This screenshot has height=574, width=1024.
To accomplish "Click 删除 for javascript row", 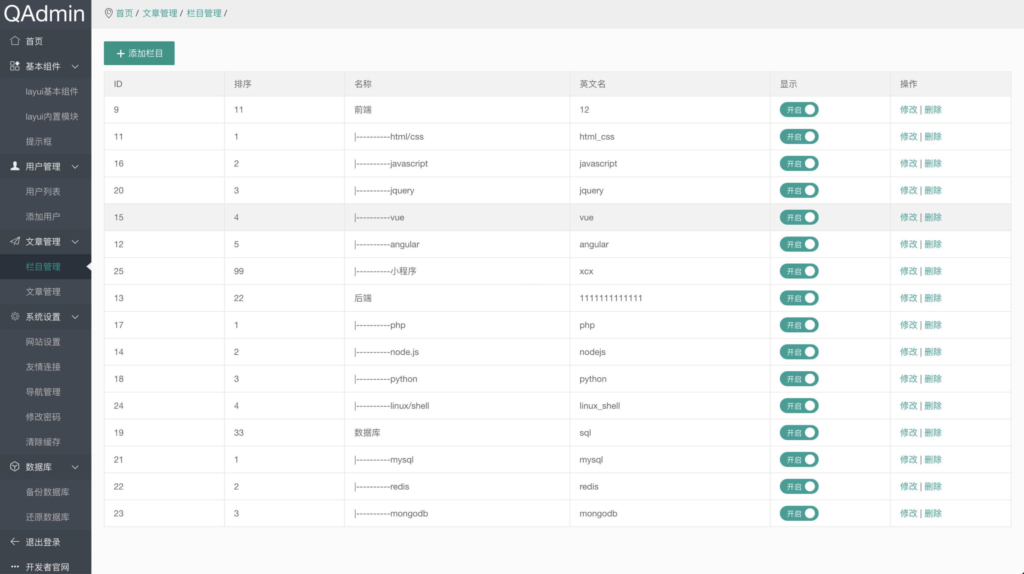I will coord(933,163).
